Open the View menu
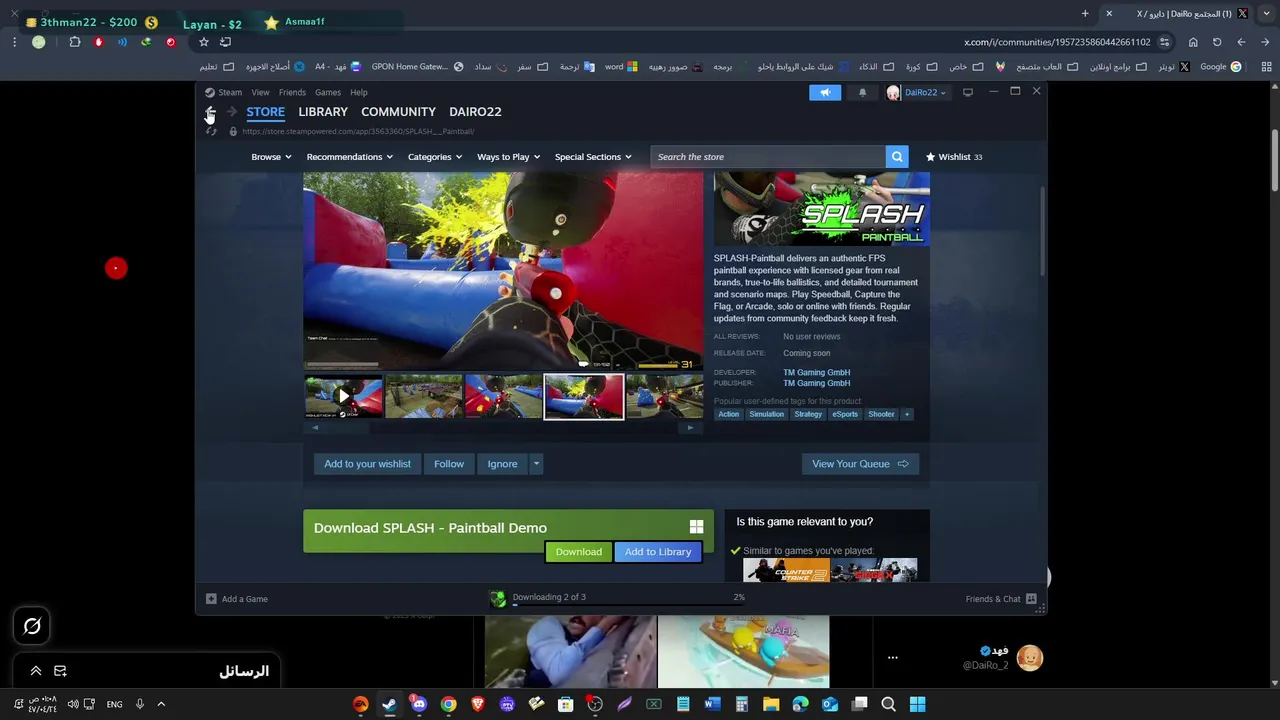 [x=260, y=92]
